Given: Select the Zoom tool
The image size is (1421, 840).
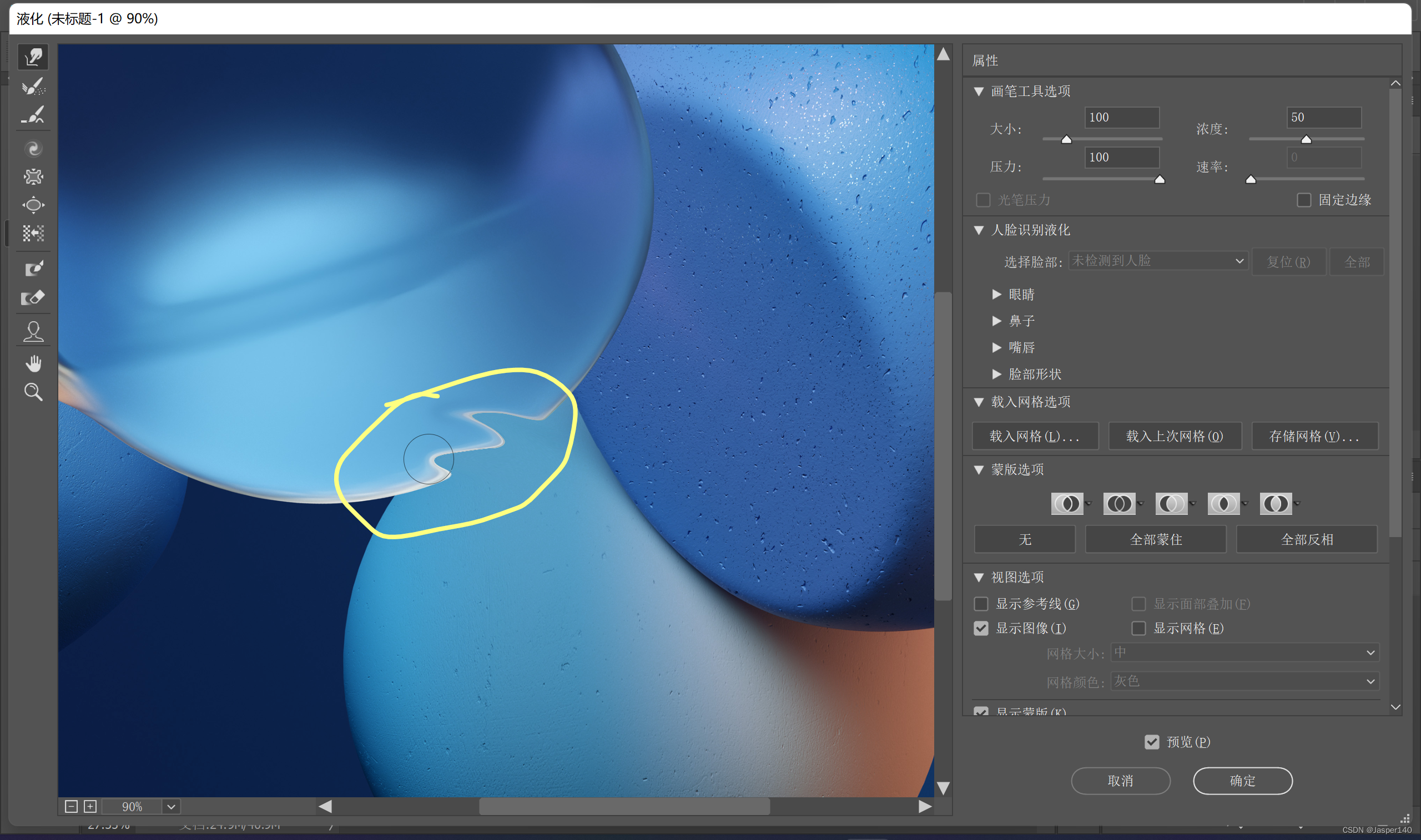Looking at the screenshot, I should tap(33, 392).
